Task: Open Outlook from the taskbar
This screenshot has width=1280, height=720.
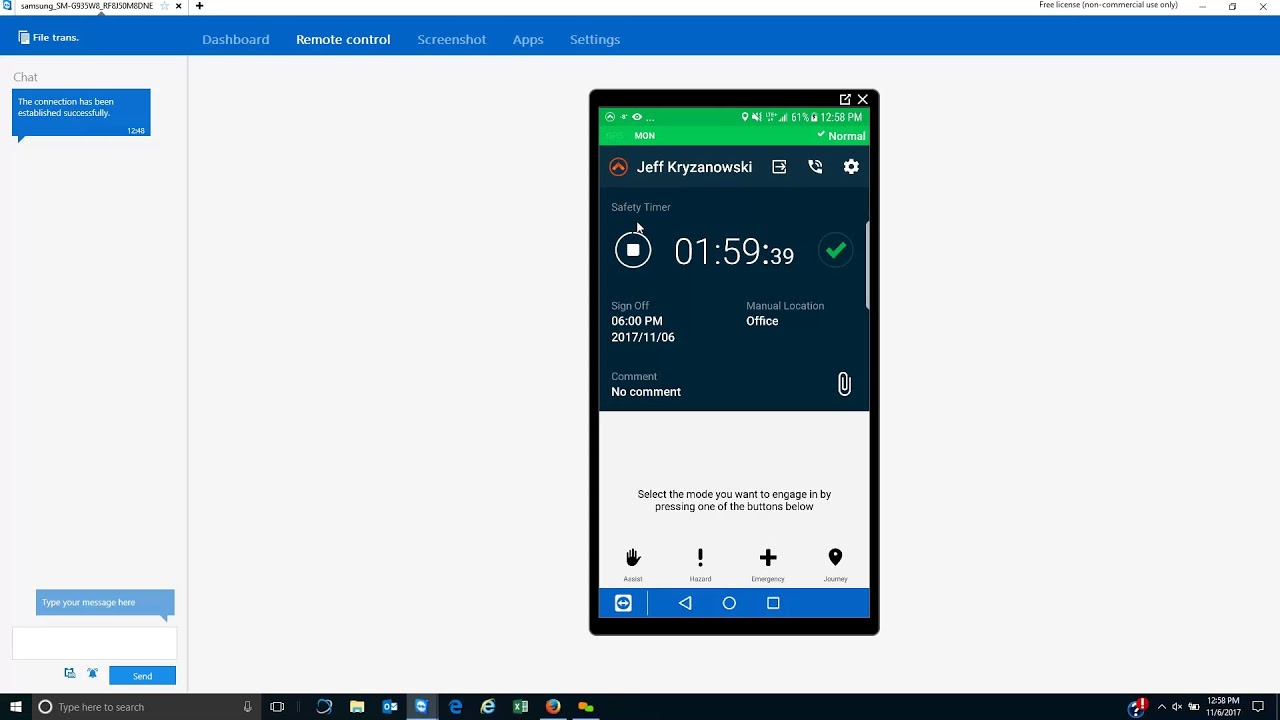Action: pos(390,707)
